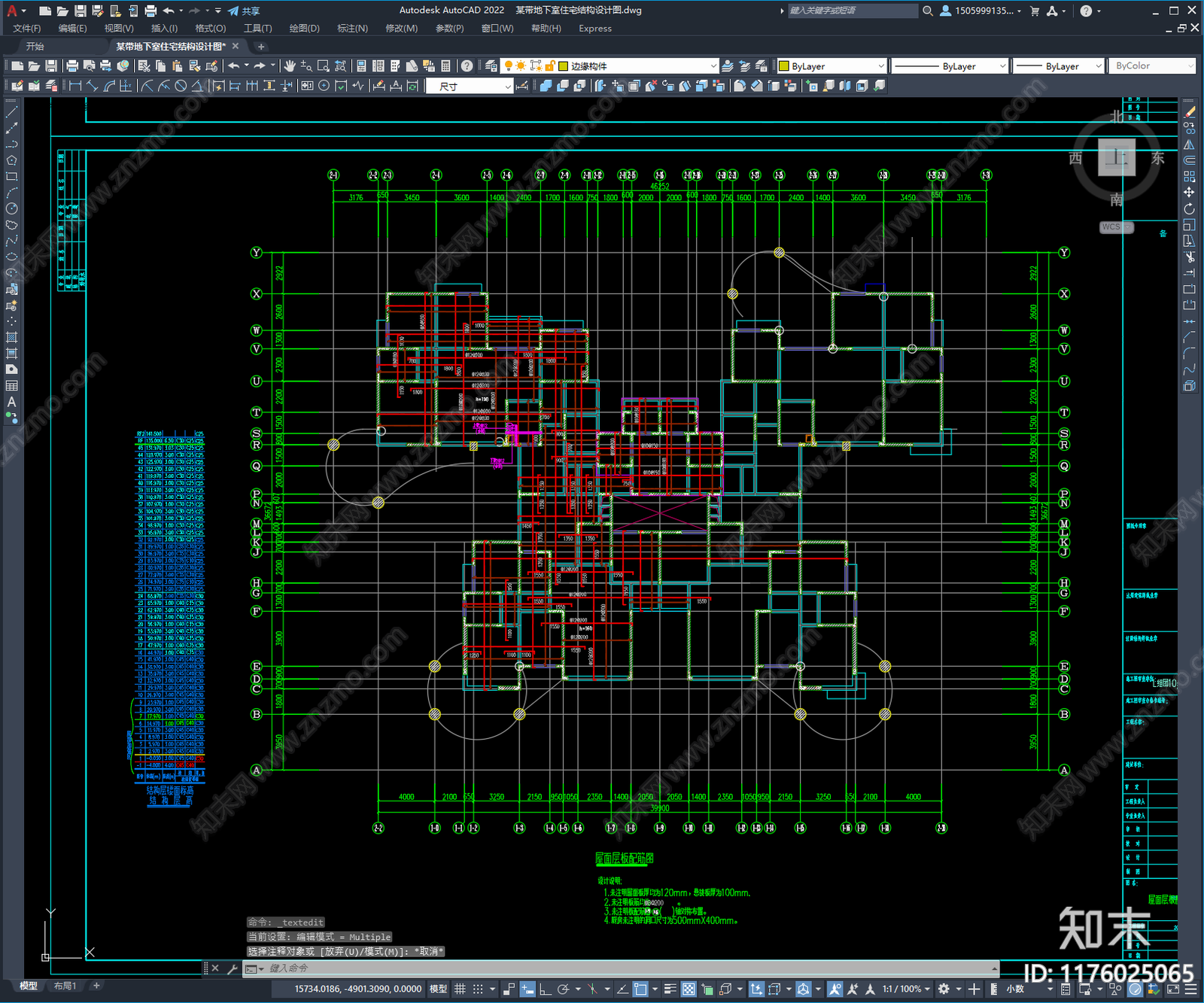1204x1003 pixels.
Task: Click the Linear dimension tool
Action: (x=74, y=86)
